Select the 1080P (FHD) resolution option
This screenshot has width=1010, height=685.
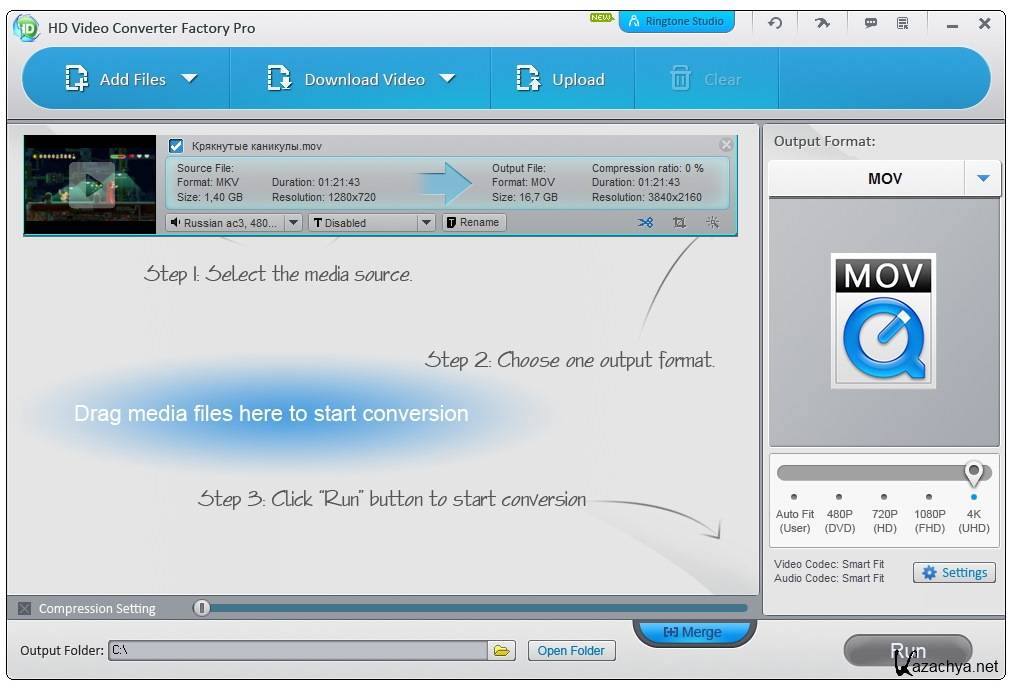point(929,497)
